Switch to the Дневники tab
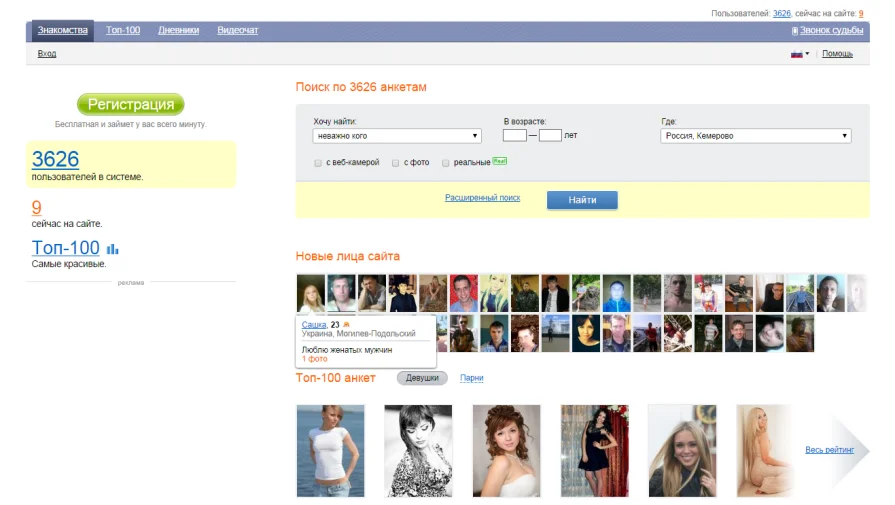The image size is (895, 505). (179, 30)
